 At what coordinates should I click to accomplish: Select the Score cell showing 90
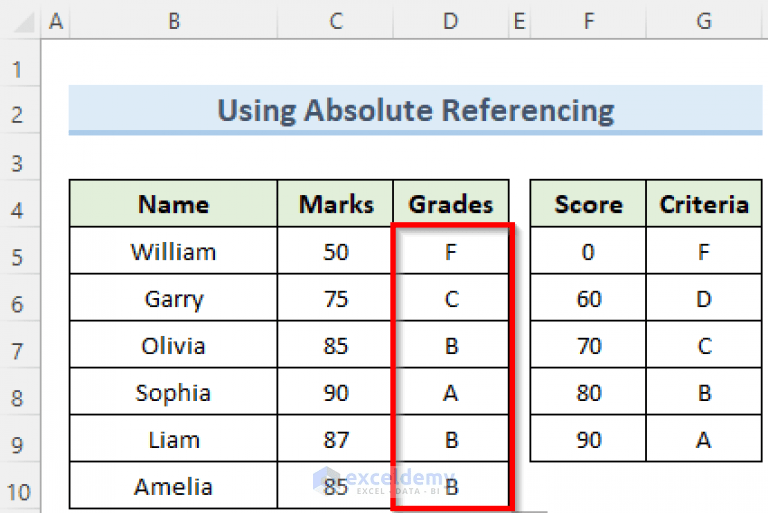click(x=588, y=439)
